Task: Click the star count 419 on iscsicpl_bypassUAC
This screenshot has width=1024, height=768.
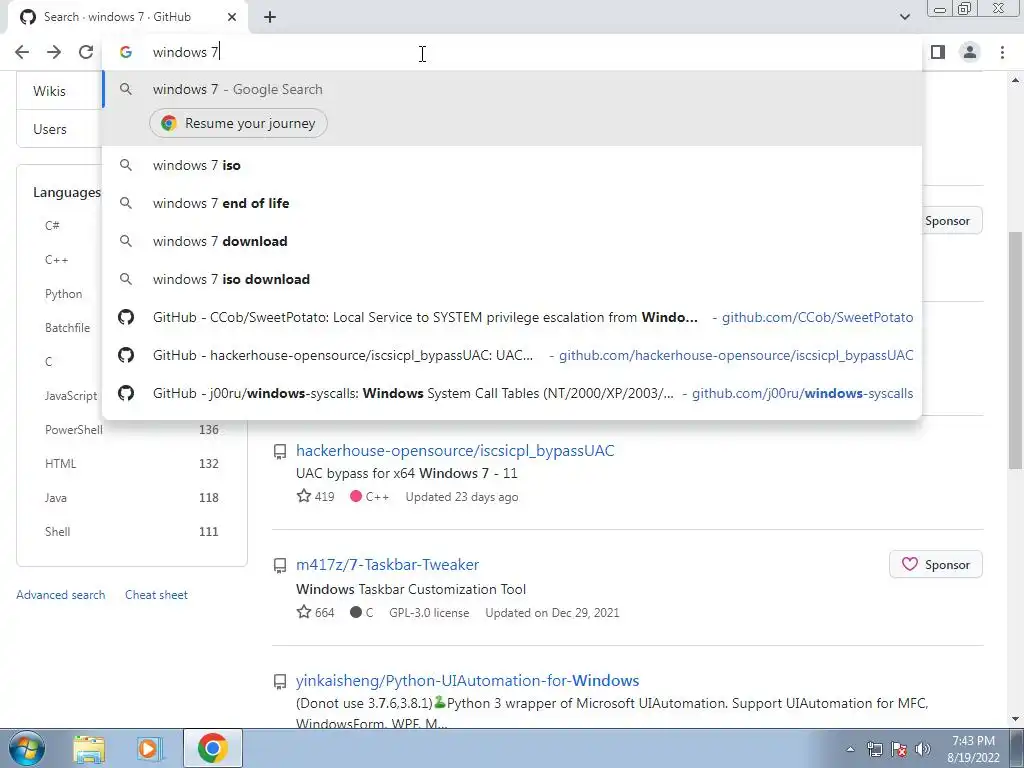Action: (x=316, y=497)
